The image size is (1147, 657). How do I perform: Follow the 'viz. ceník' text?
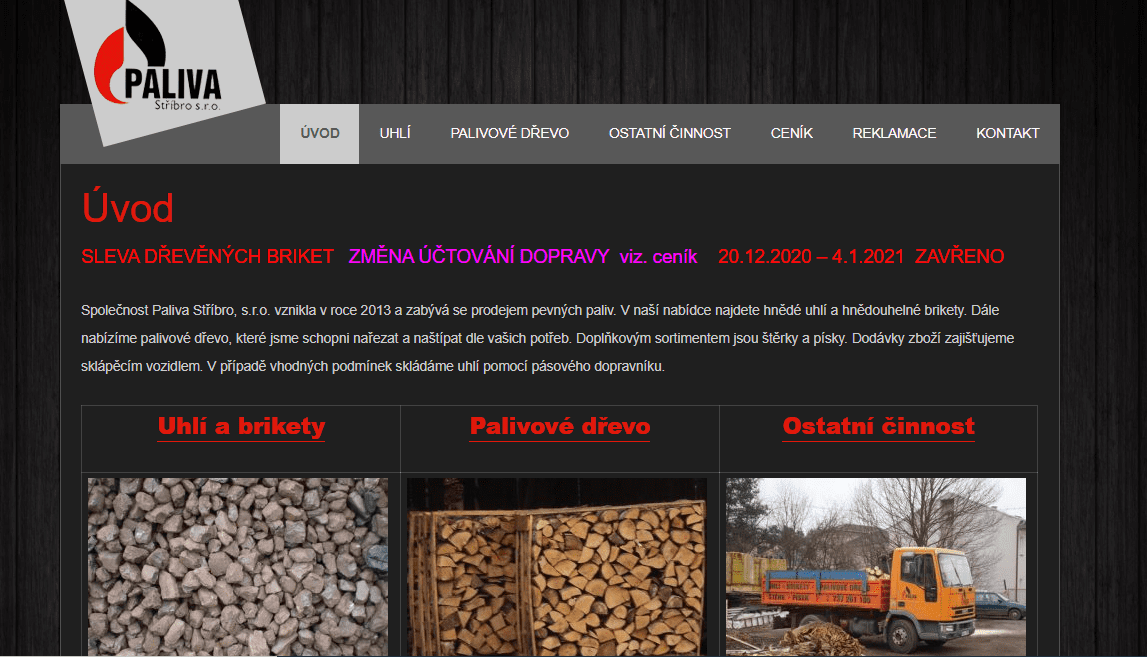point(658,257)
